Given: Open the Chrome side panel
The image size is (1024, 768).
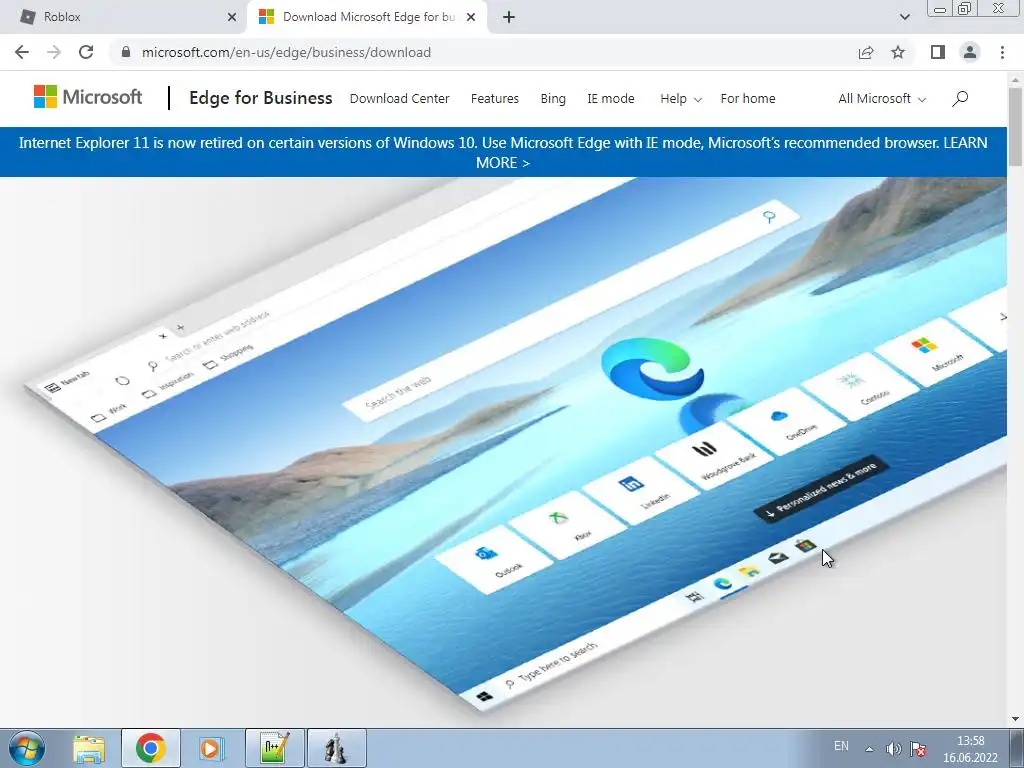Looking at the screenshot, I should tap(938, 52).
